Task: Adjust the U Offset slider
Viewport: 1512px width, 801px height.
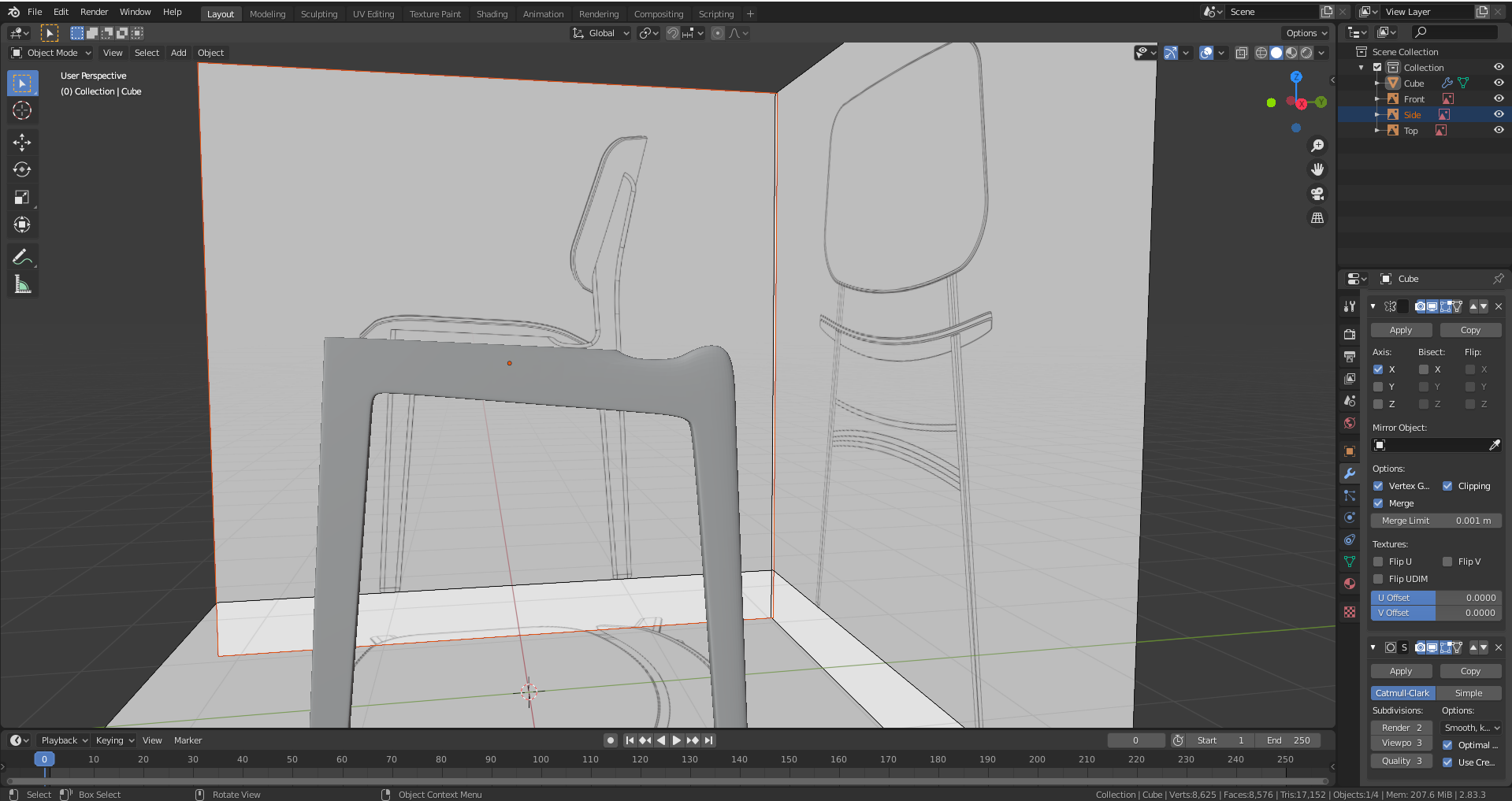Action: click(x=1436, y=598)
